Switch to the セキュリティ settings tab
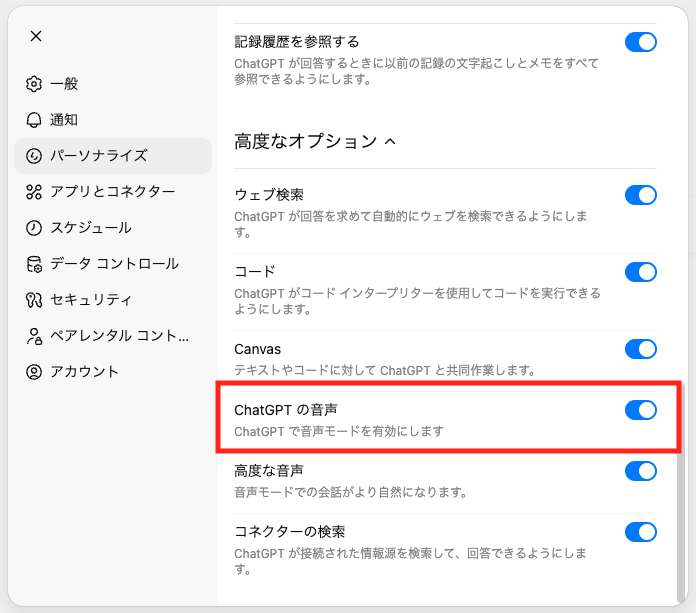Viewport: 696px width, 613px height. click(91, 300)
